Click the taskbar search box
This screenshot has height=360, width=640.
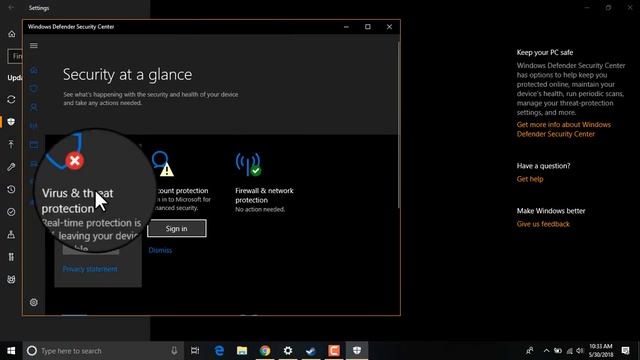pyautogui.click(x=102, y=351)
